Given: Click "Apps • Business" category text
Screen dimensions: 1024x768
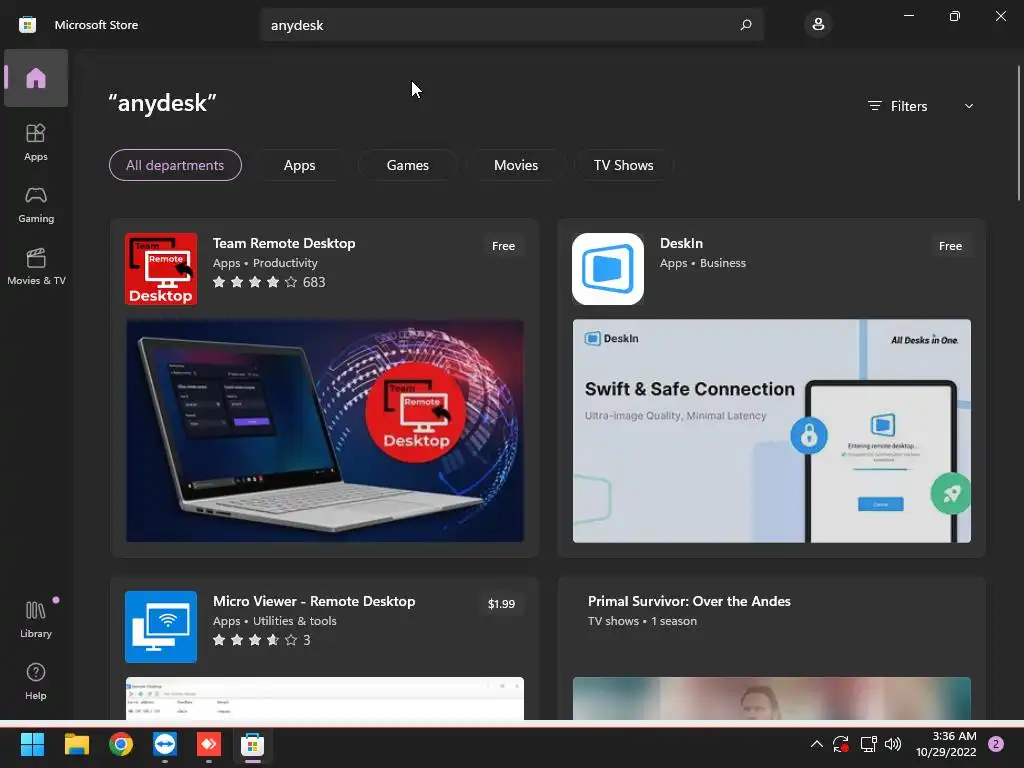Looking at the screenshot, I should 703,263.
